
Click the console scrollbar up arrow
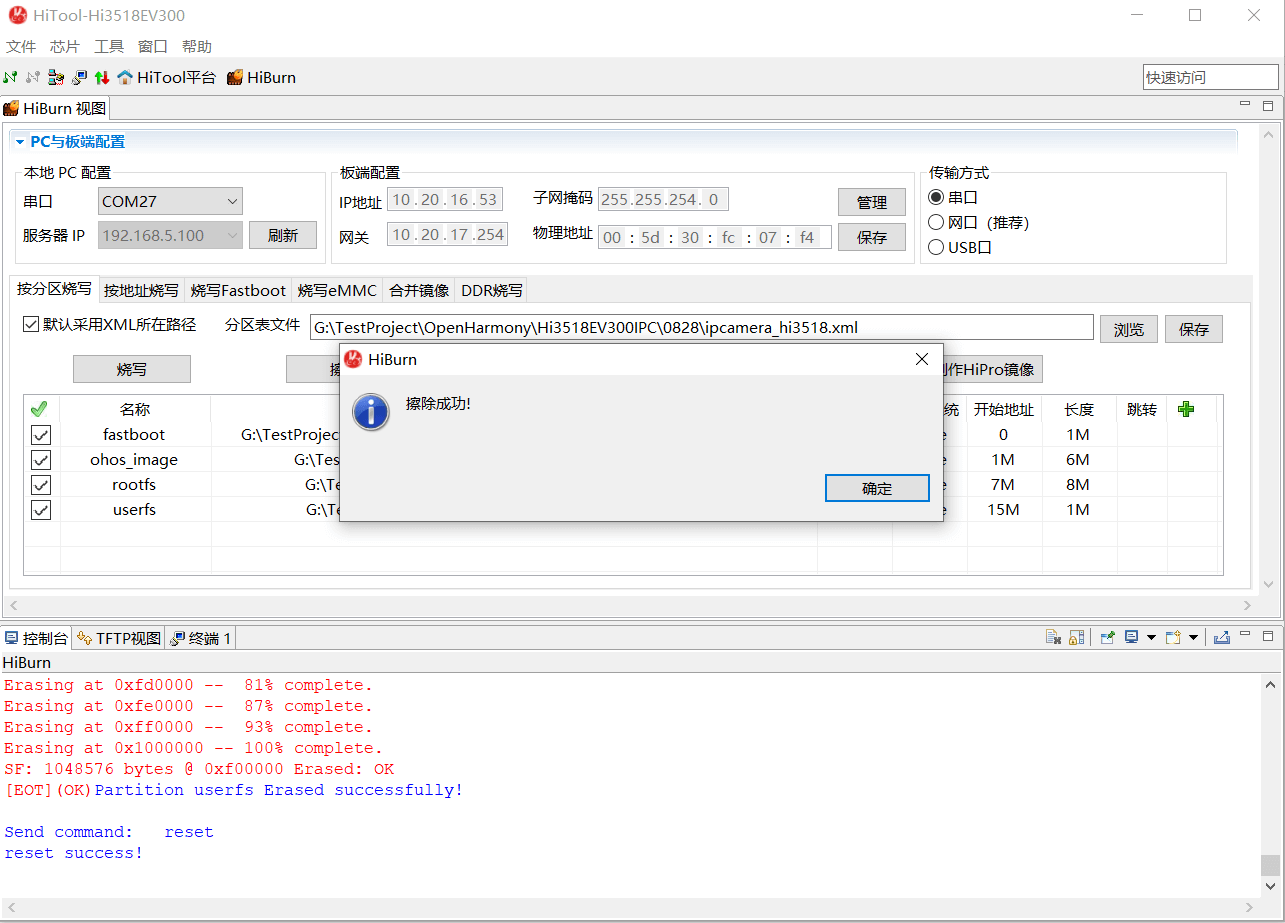1270,685
